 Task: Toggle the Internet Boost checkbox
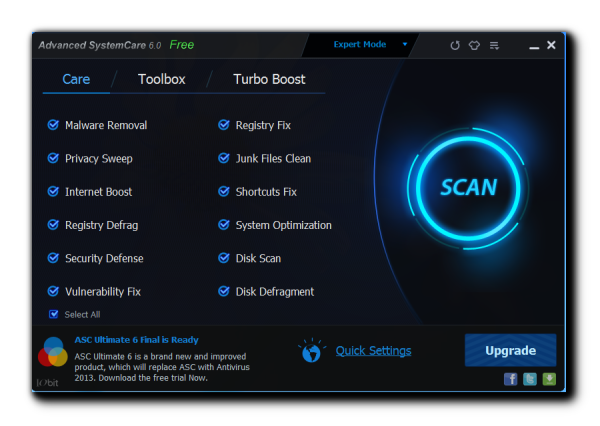pos(53,191)
